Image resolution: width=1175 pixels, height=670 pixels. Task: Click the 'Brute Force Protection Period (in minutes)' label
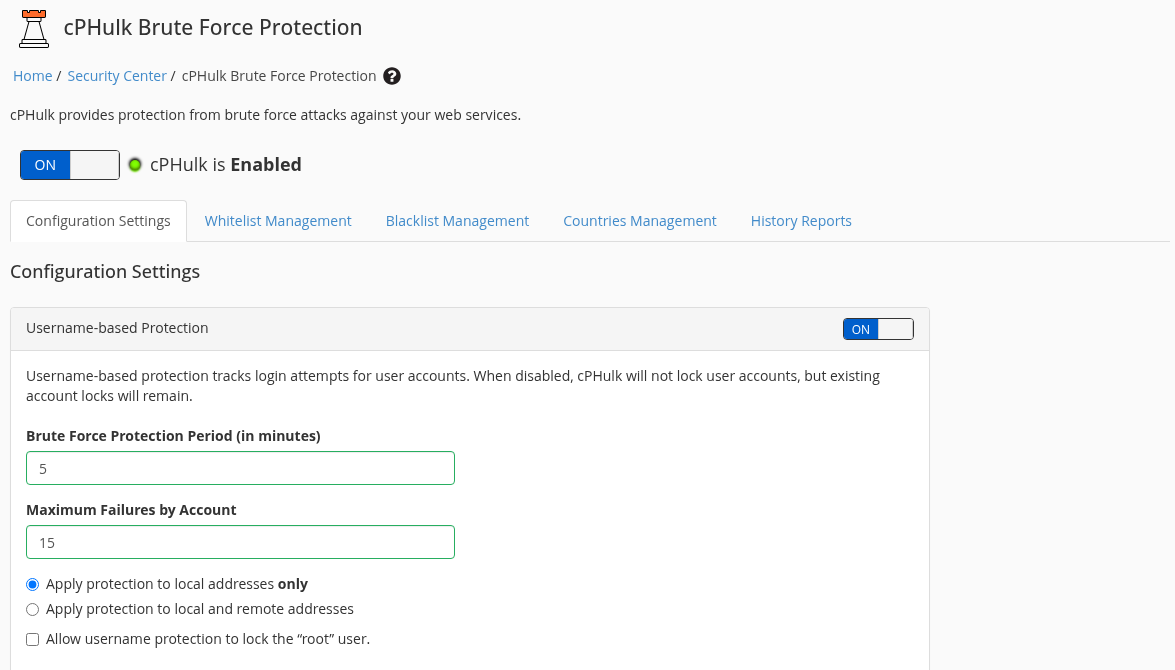point(173,436)
